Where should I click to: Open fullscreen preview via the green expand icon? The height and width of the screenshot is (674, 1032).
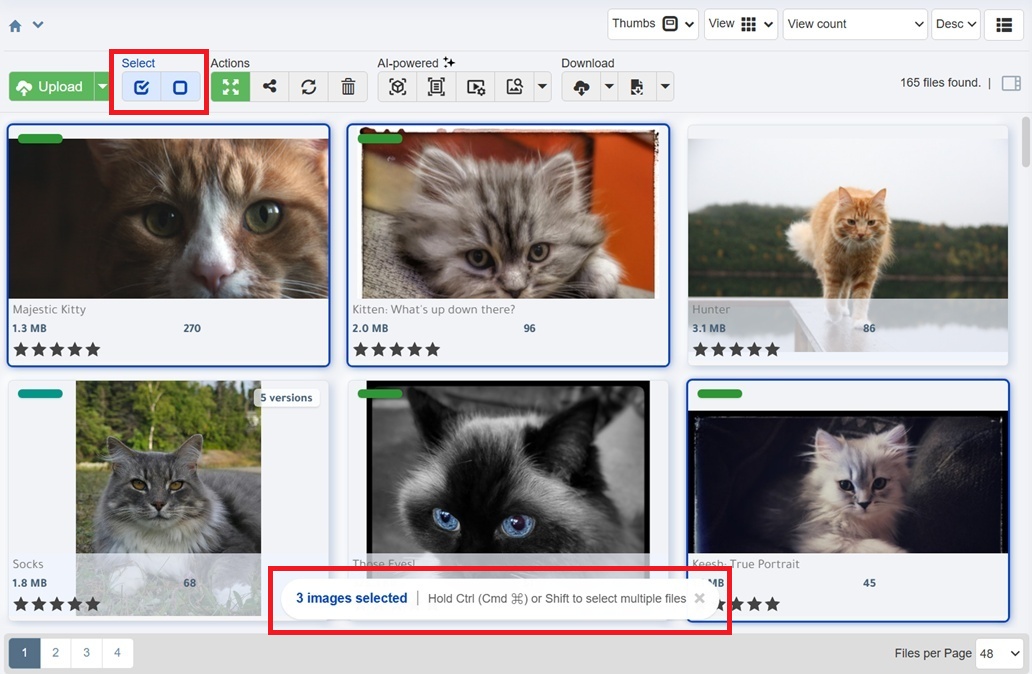[229, 87]
